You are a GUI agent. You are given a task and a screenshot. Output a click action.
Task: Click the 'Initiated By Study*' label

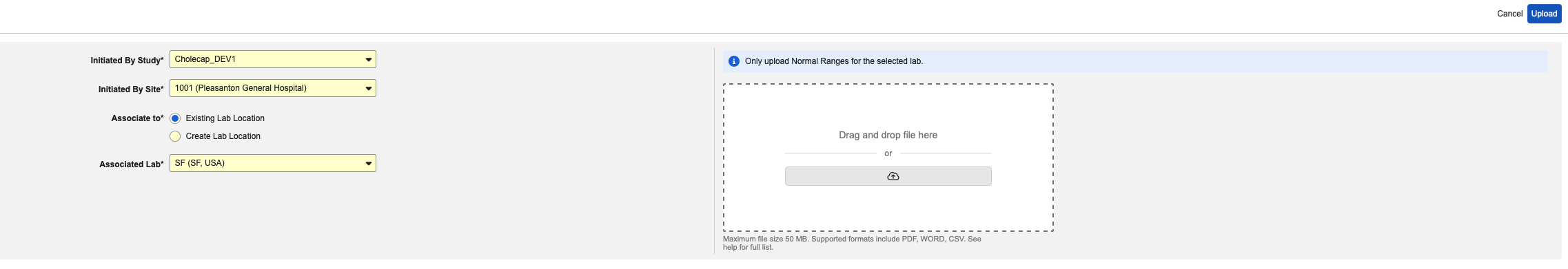[x=128, y=61]
